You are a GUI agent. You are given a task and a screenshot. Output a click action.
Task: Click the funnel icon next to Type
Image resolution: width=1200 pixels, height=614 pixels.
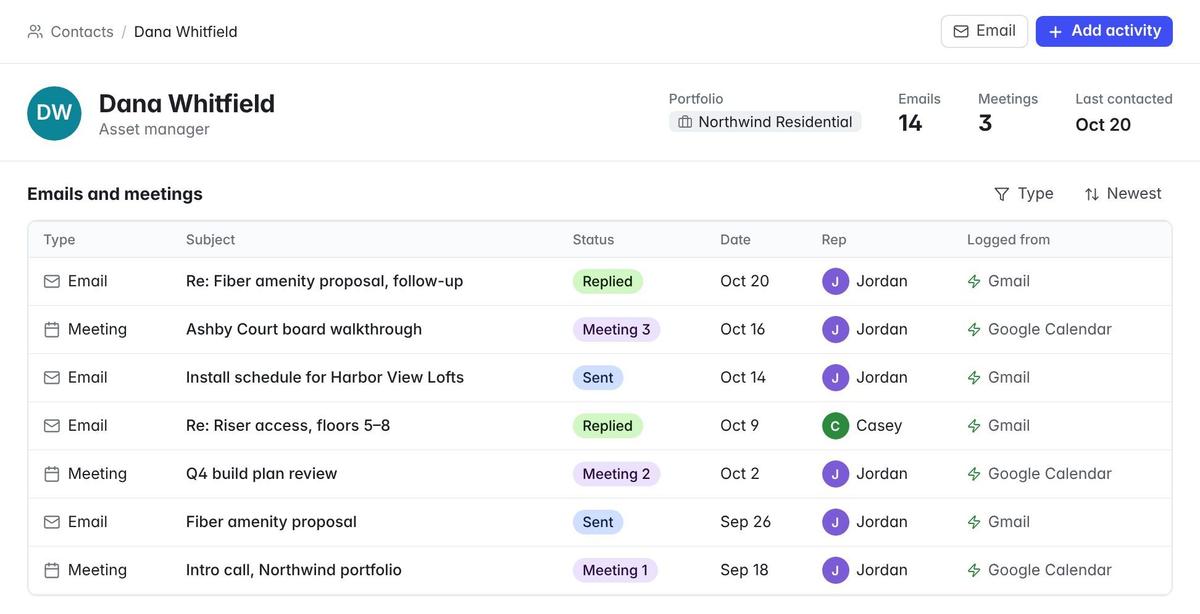coord(1001,194)
